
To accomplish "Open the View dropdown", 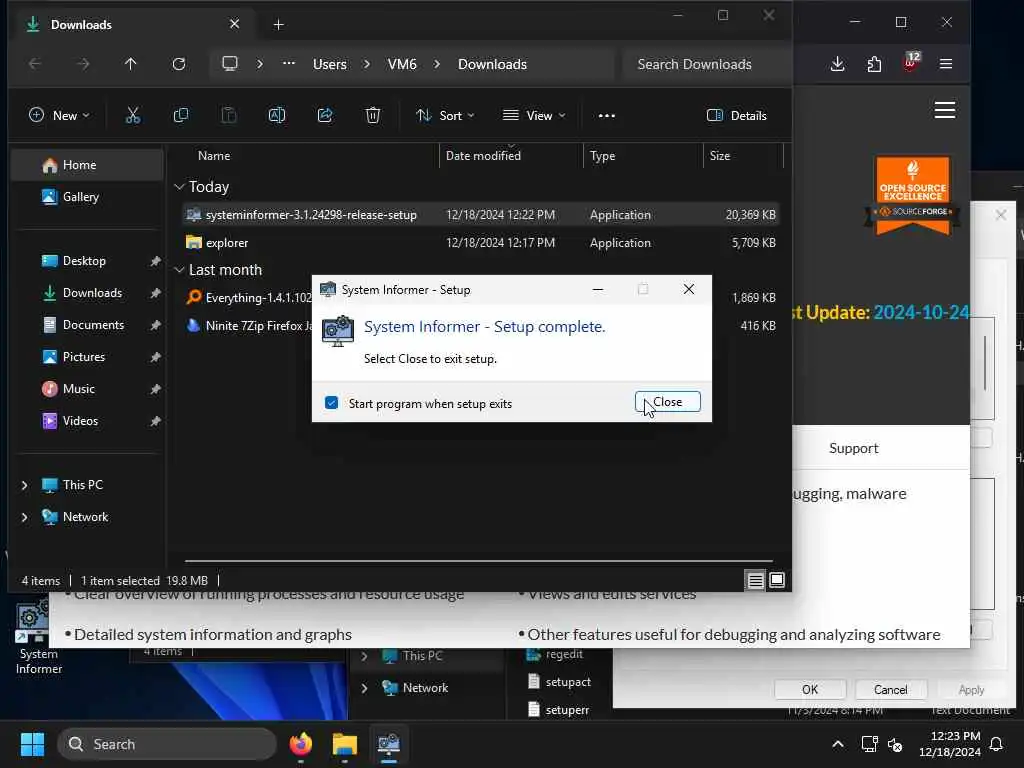I will click(534, 116).
